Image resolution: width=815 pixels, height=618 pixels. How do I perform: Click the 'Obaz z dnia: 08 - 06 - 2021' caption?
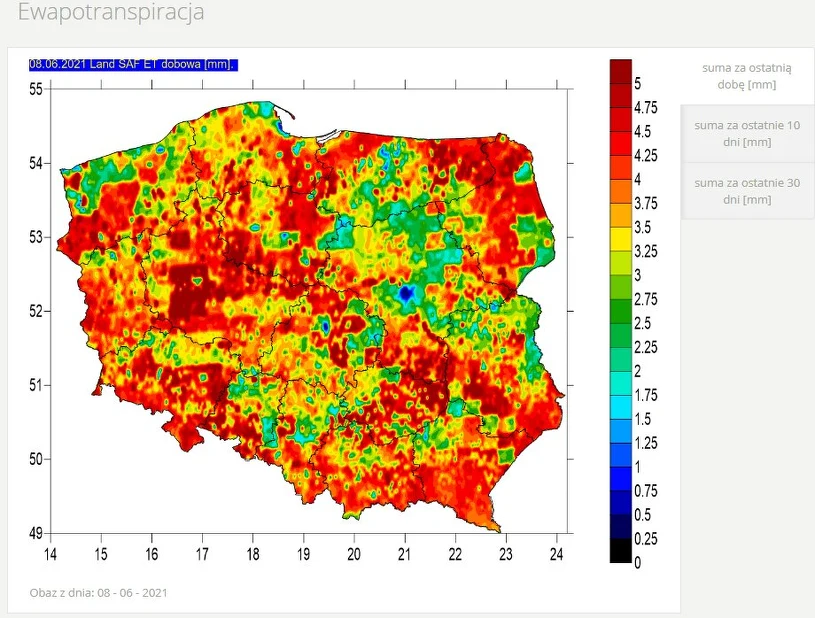point(98,593)
